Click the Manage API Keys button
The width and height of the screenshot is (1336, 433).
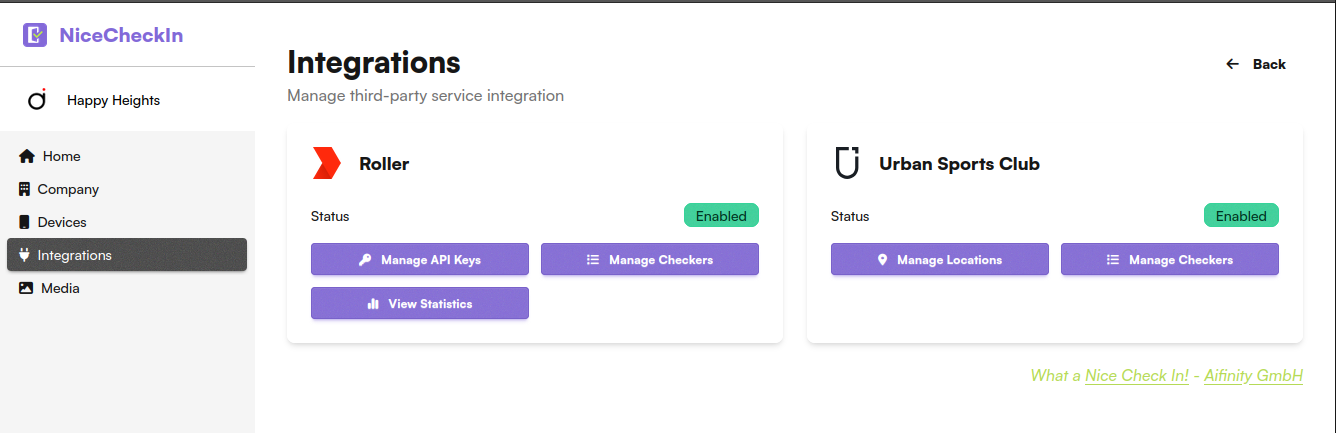420,260
